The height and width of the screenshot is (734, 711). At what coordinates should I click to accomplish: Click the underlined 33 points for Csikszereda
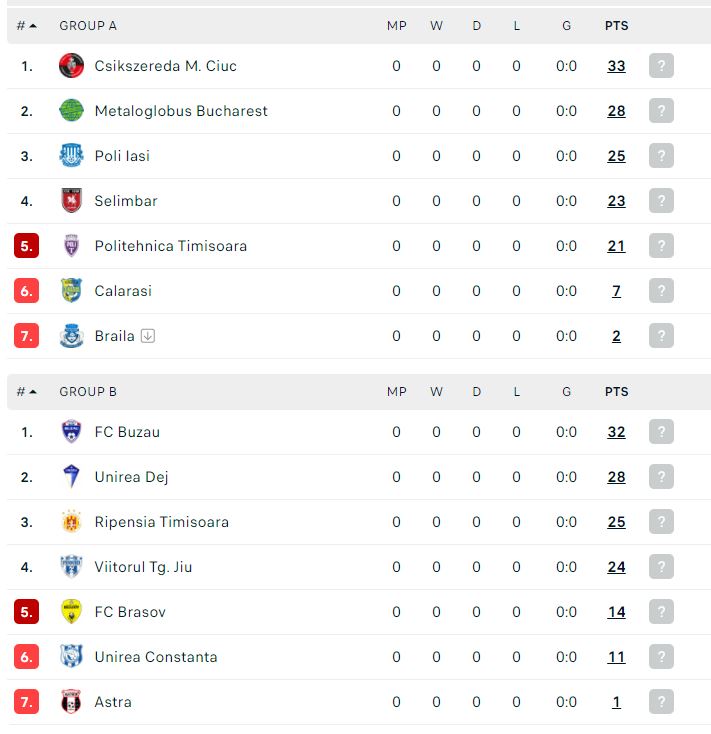(x=616, y=66)
